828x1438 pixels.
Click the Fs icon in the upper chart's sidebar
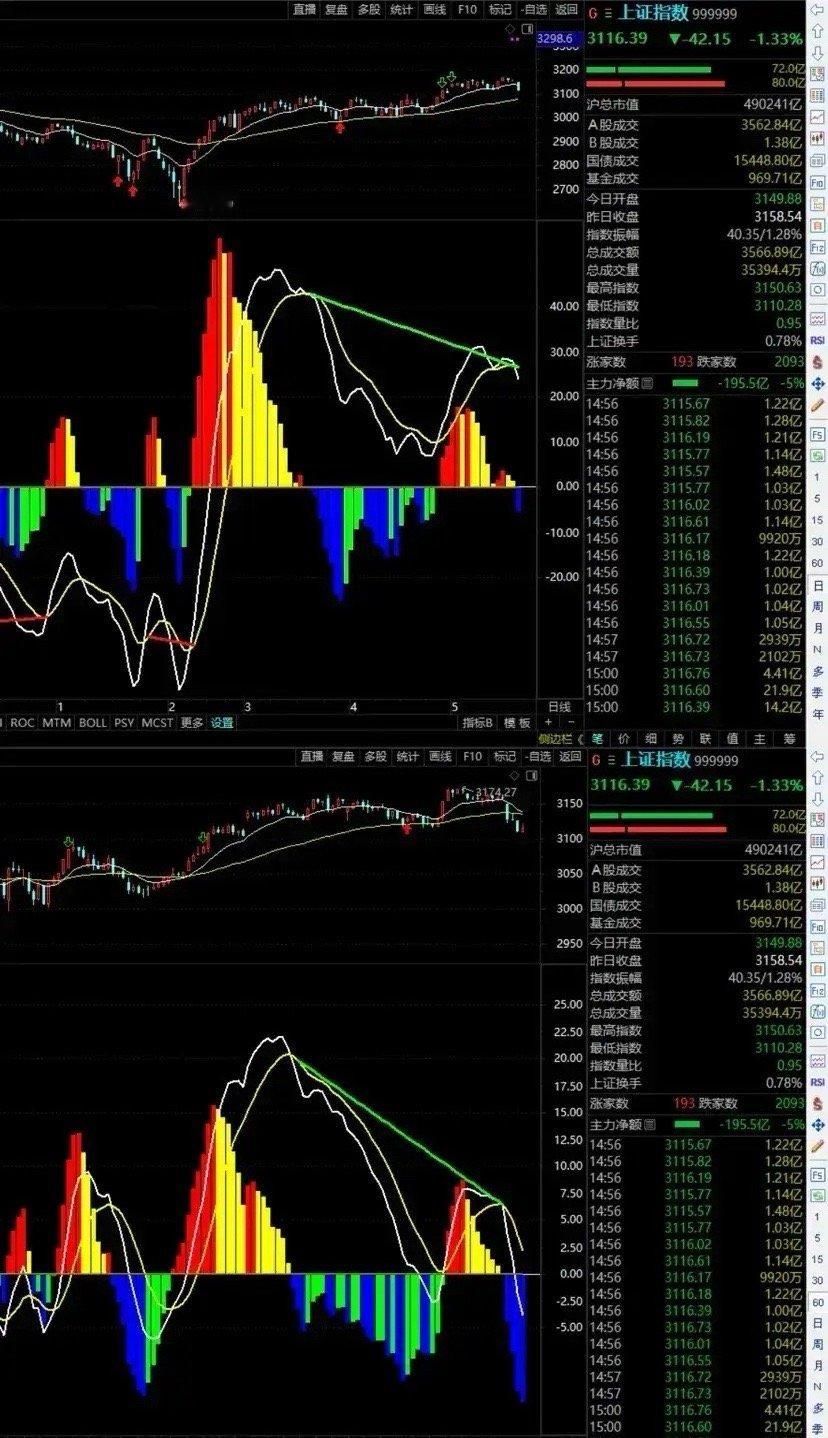817,435
